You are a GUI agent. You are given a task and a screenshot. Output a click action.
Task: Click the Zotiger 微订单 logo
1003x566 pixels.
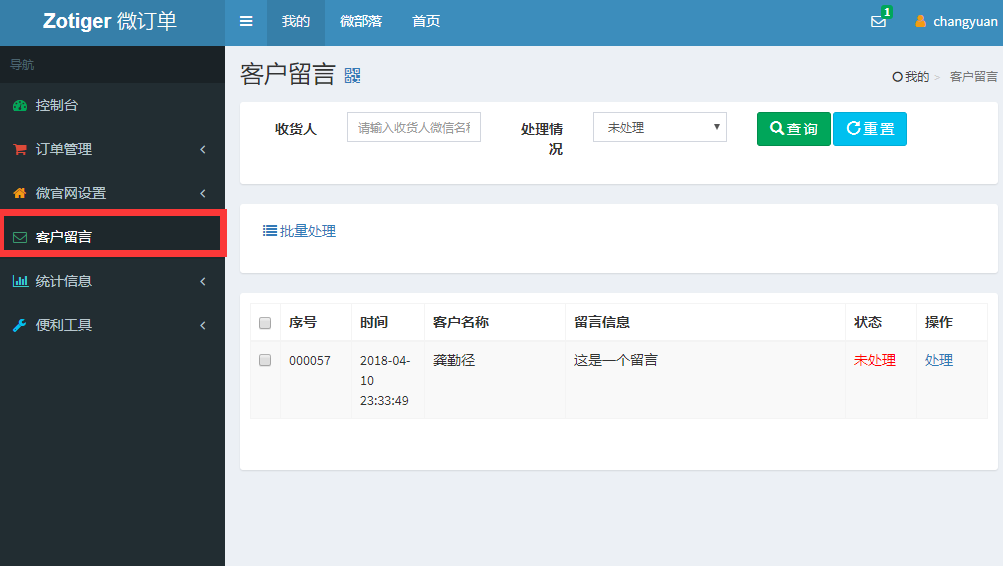tap(109, 21)
